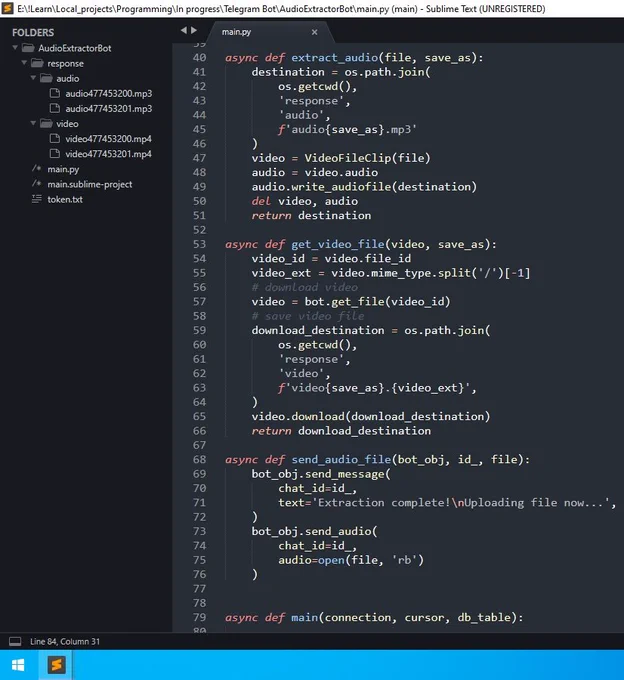624x680 pixels.
Task: Open token.txt in the sidebar
Action: pos(65,199)
